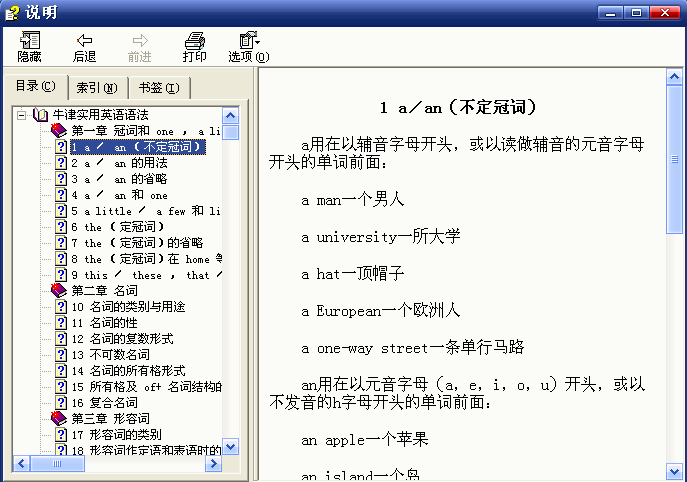Click the tree panel's scroll down arrow

[x=231, y=447]
